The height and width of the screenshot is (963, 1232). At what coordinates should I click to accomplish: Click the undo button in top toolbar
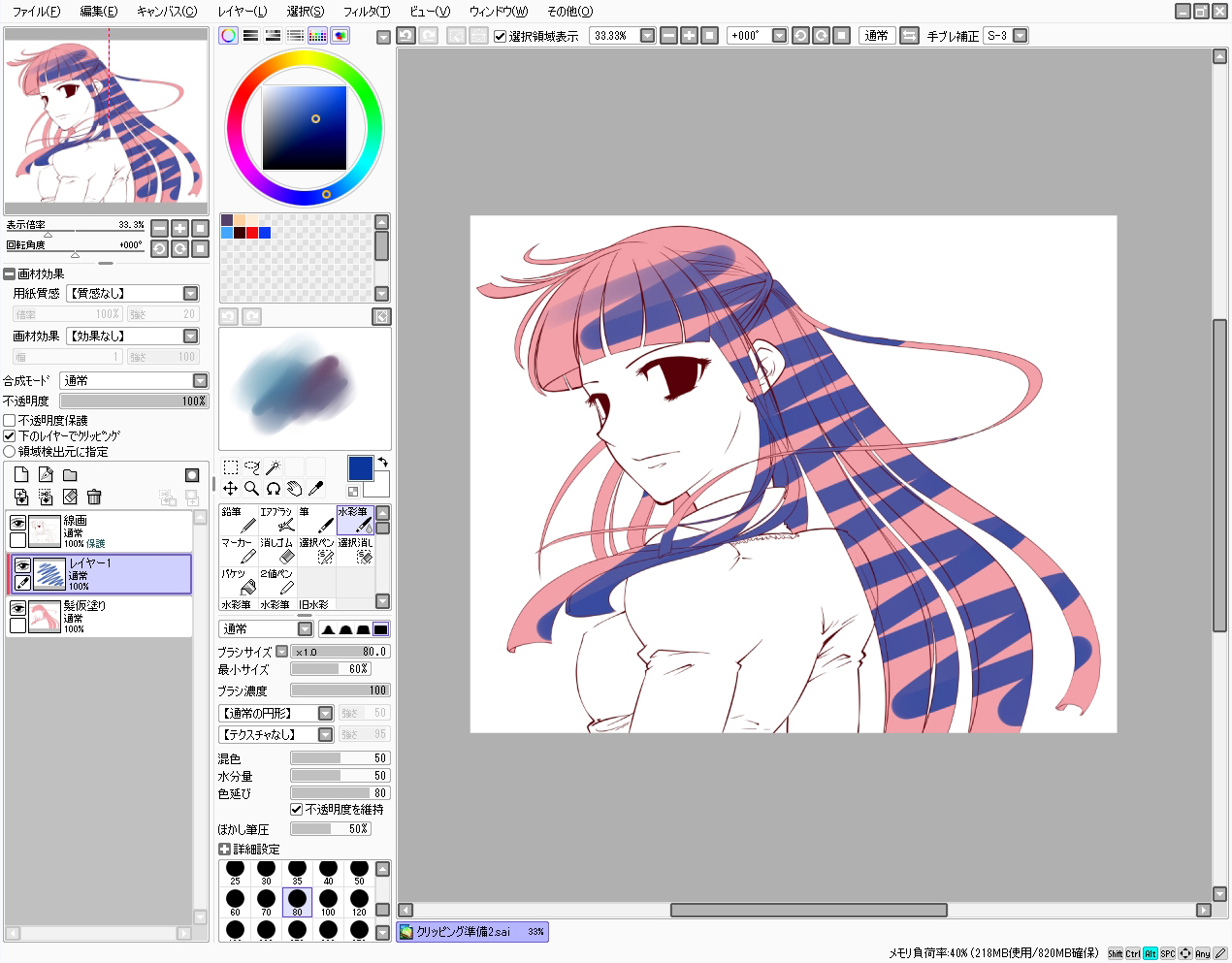405,35
